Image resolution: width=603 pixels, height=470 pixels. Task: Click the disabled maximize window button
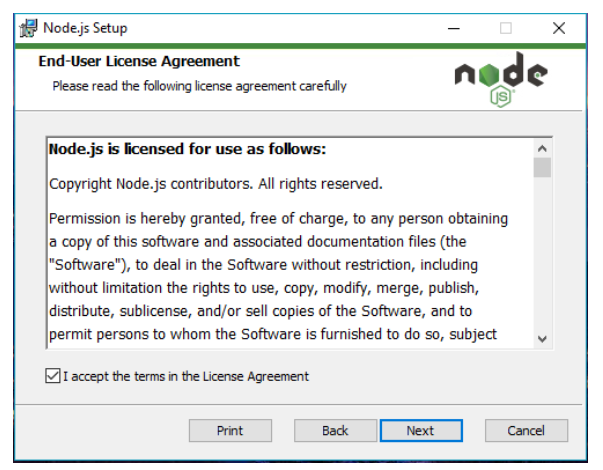click(506, 28)
